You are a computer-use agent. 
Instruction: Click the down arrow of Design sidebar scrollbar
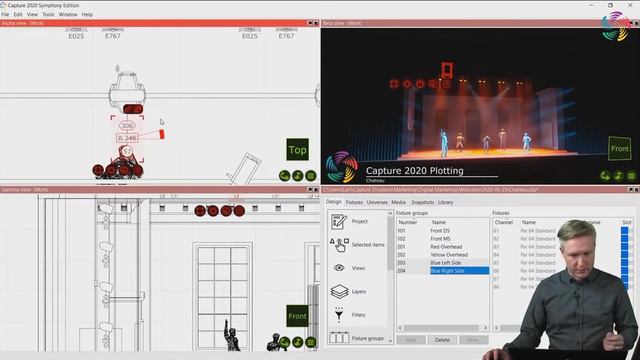[x=390, y=340]
